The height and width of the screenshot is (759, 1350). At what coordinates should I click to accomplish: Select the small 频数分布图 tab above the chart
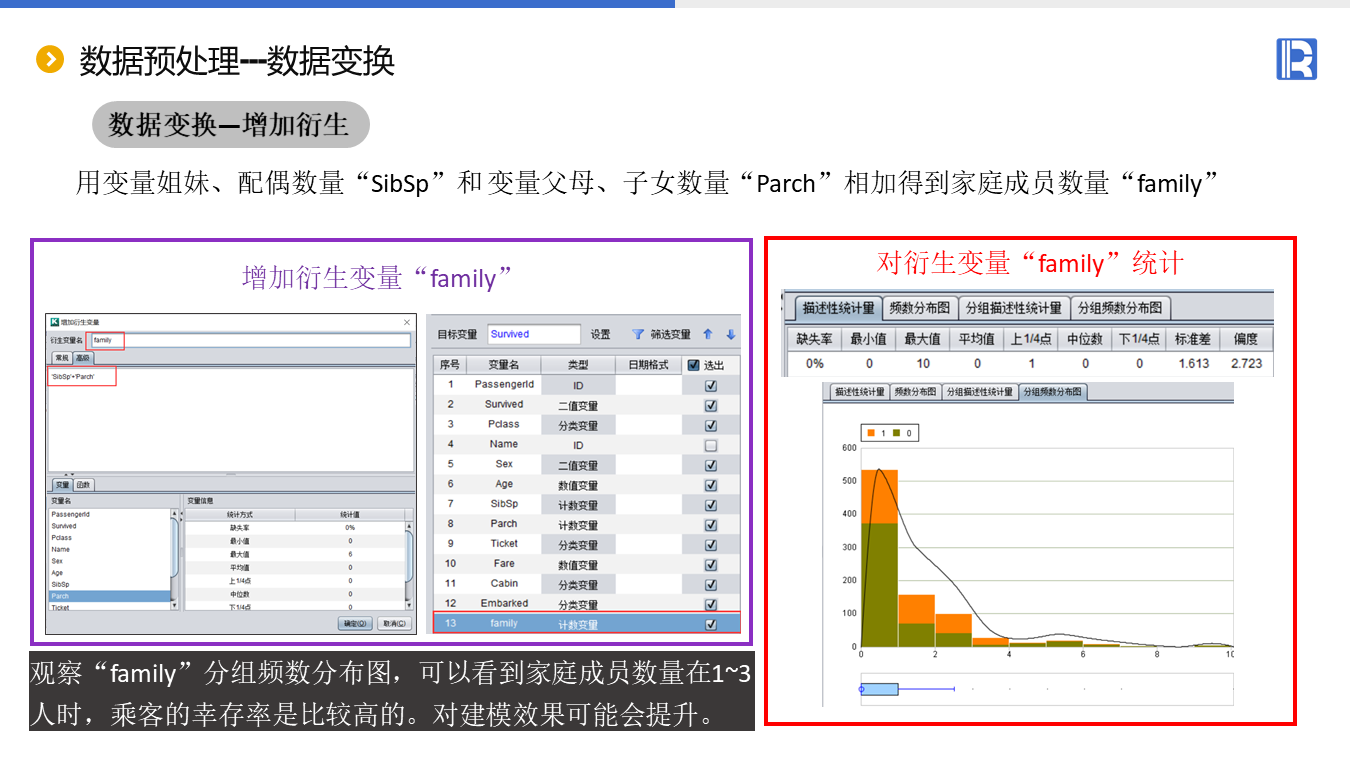tap(914, 392)
